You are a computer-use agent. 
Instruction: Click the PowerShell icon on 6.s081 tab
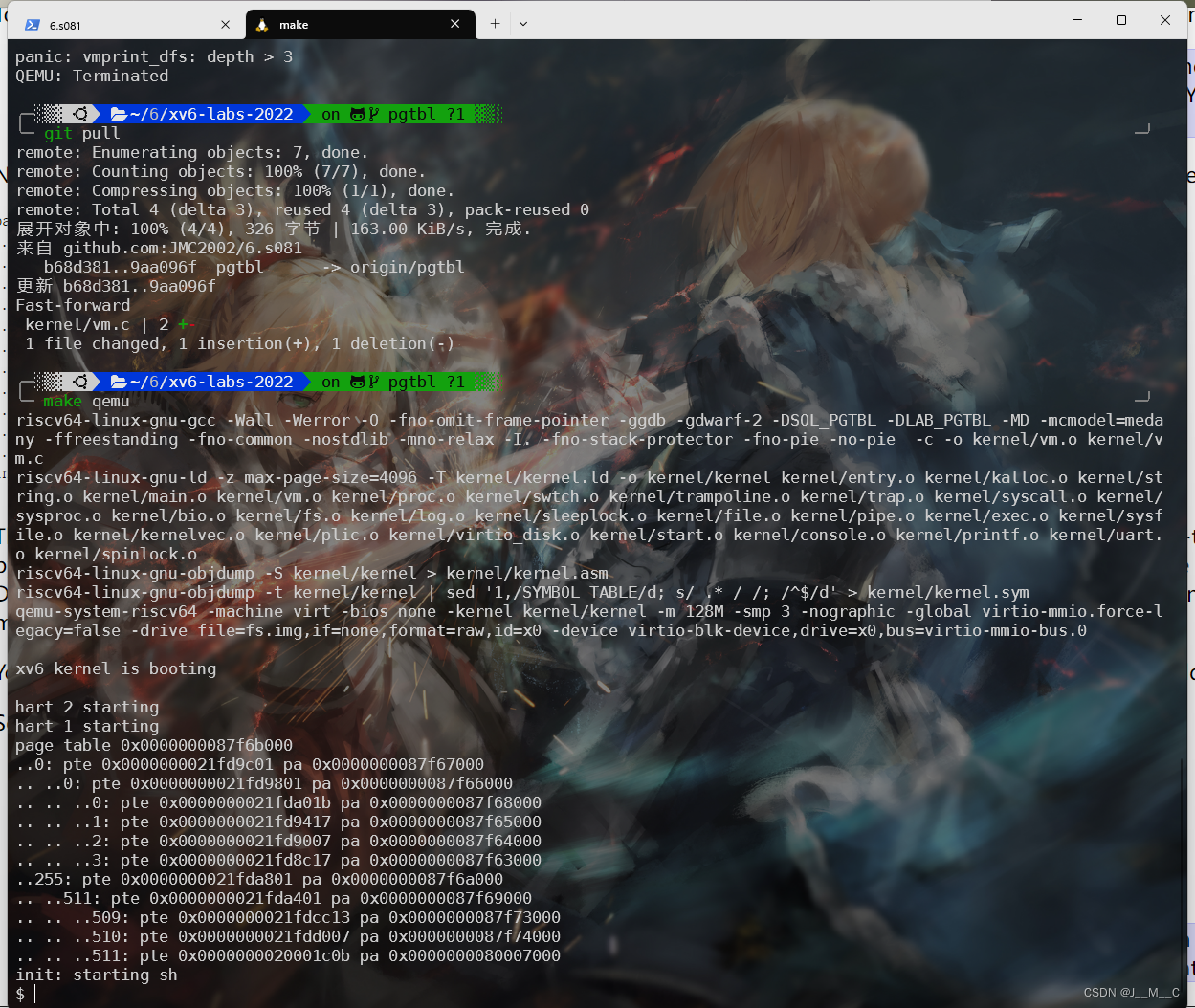(x=33, y=25)
